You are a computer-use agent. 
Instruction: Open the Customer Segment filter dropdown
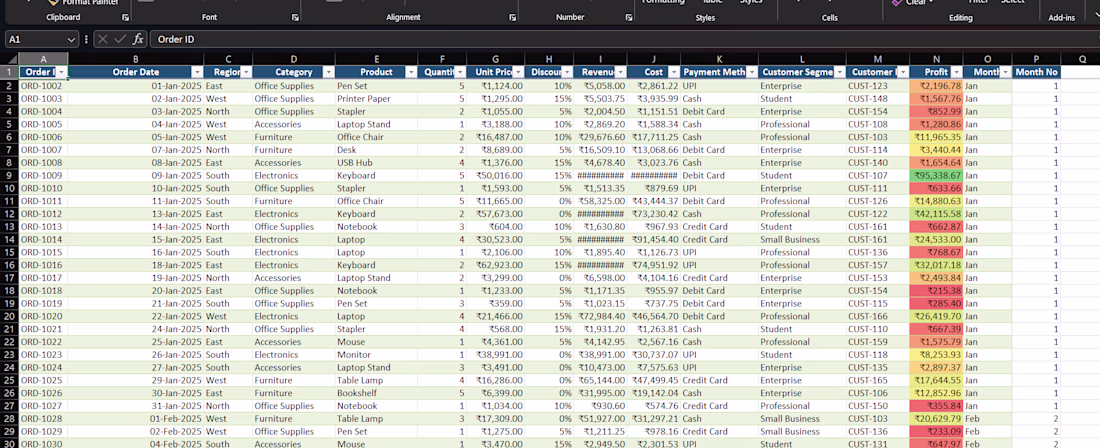click(839, 72)
